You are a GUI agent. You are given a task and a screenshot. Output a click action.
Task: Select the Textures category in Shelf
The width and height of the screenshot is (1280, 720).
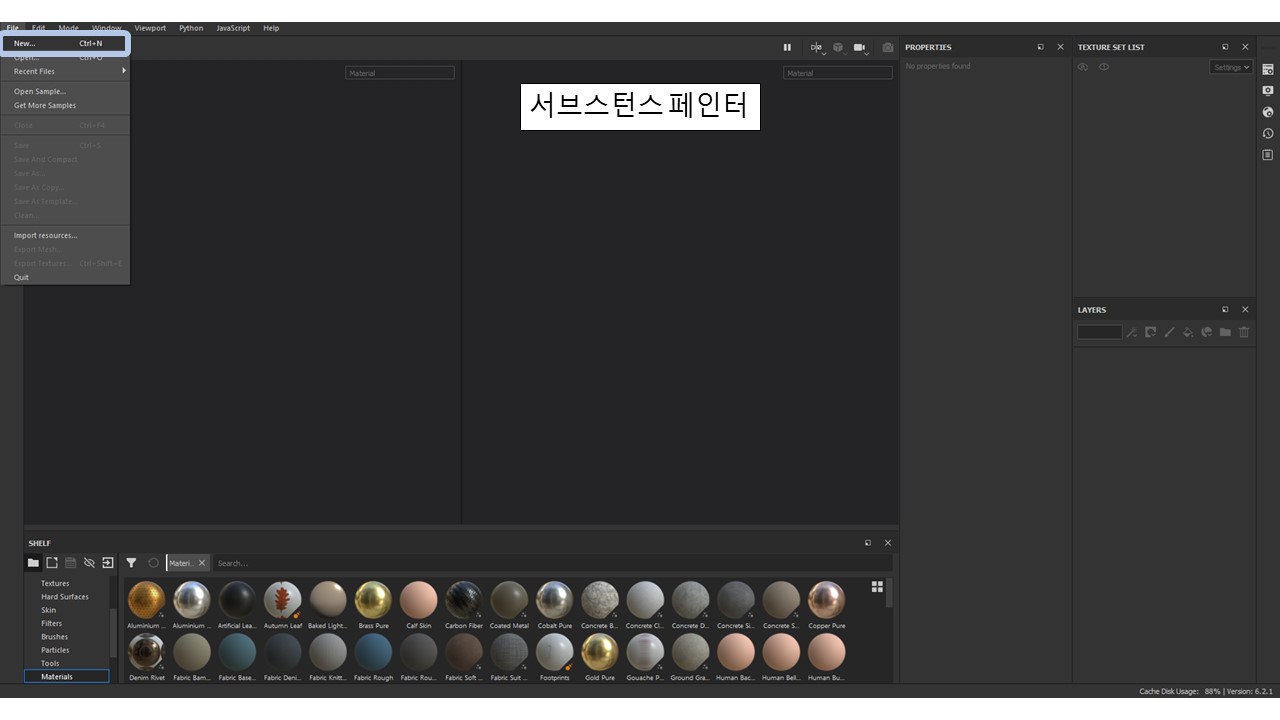[x=55, y=583]
